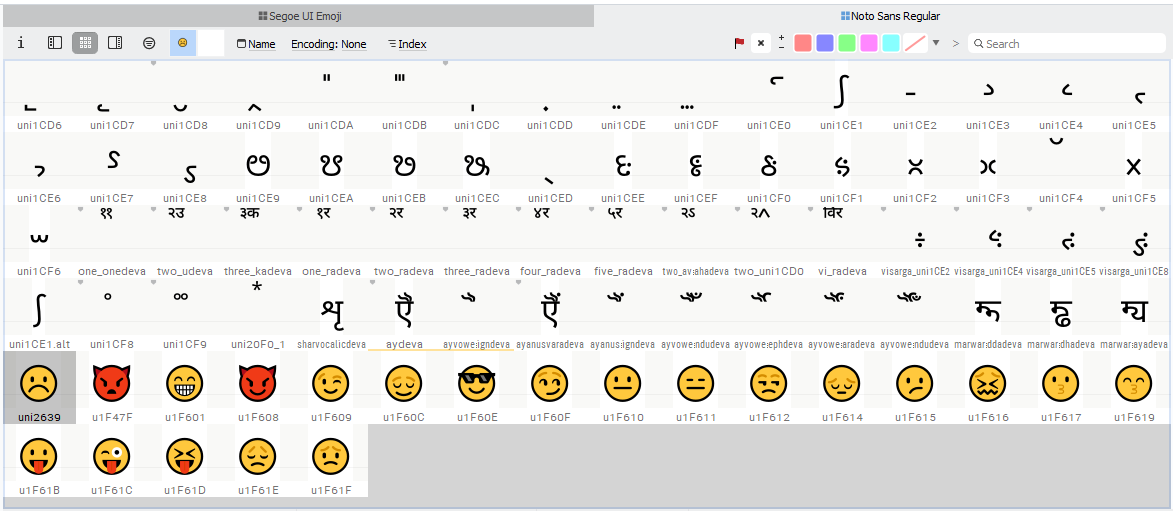1173x511 pixels.
Task: Select the u1F61C winking tongue glyph
Action: 112,460
